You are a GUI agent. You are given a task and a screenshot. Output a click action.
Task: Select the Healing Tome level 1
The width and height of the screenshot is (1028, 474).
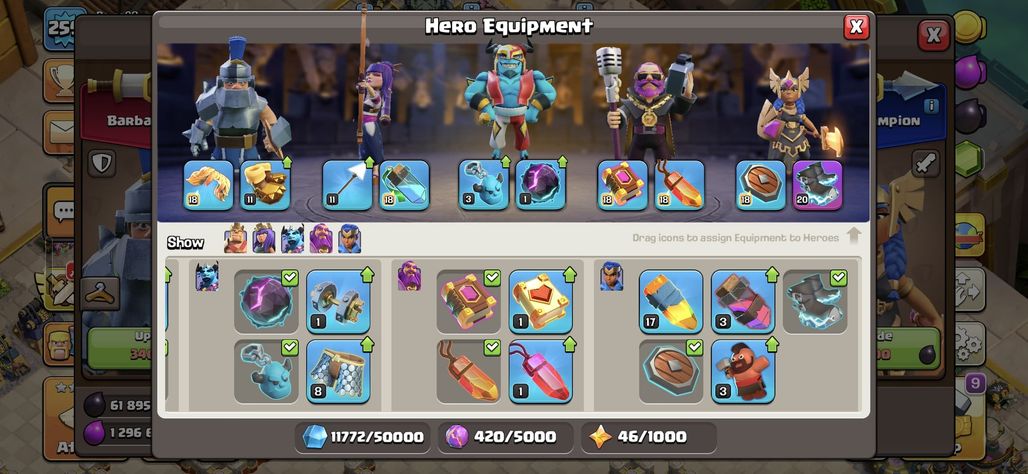pyautogui.click(x=541, y=302)
